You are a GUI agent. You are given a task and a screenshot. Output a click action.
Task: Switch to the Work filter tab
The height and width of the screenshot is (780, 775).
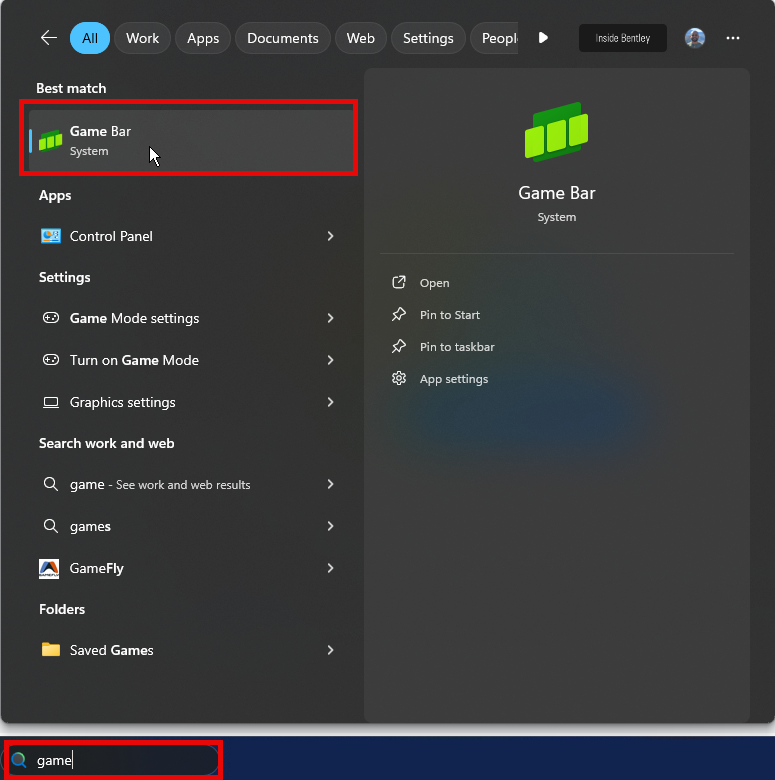[x=142, y=38]
